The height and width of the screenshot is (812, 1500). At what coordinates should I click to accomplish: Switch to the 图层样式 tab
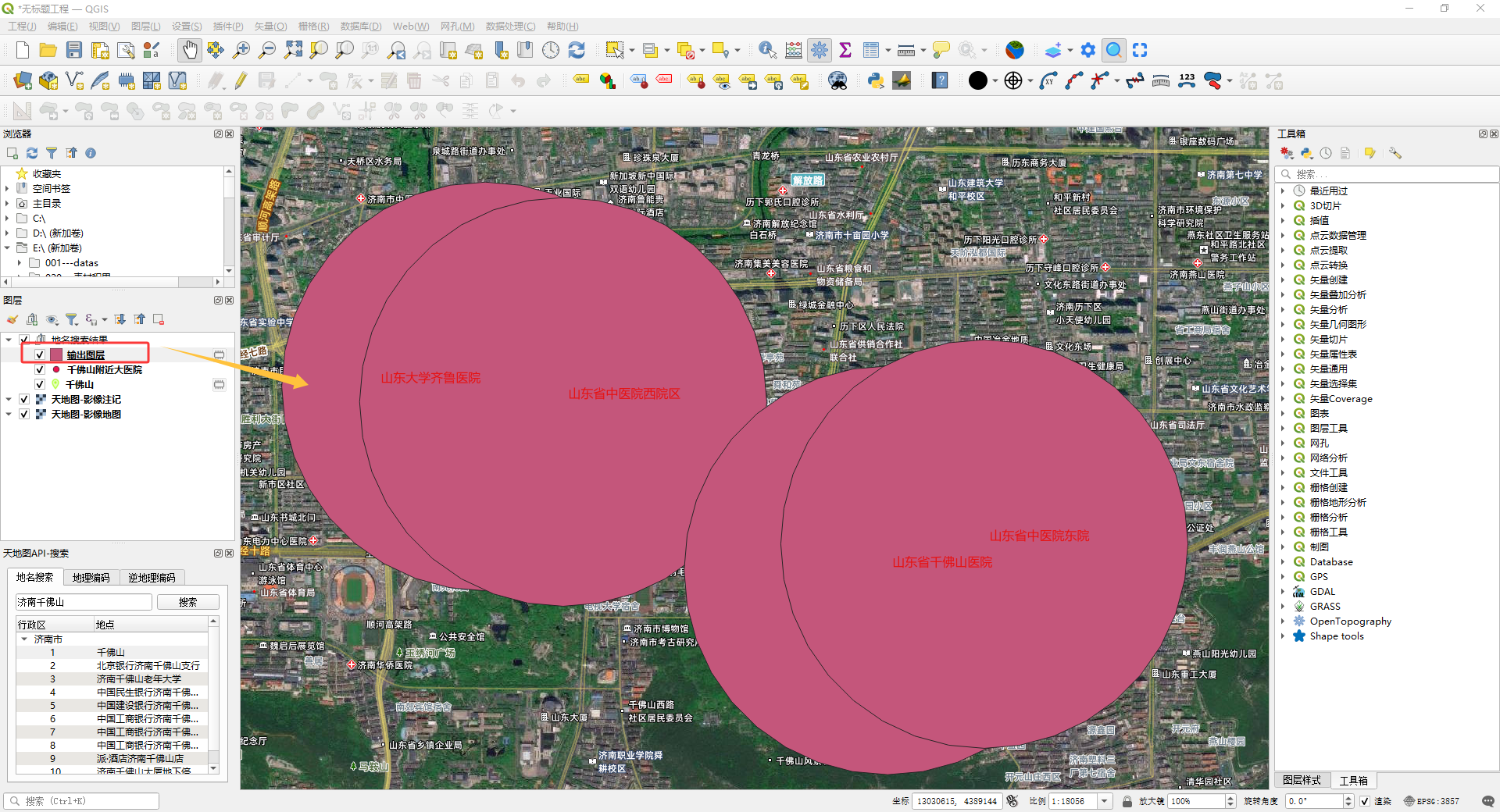click(x=1302, y=780)
